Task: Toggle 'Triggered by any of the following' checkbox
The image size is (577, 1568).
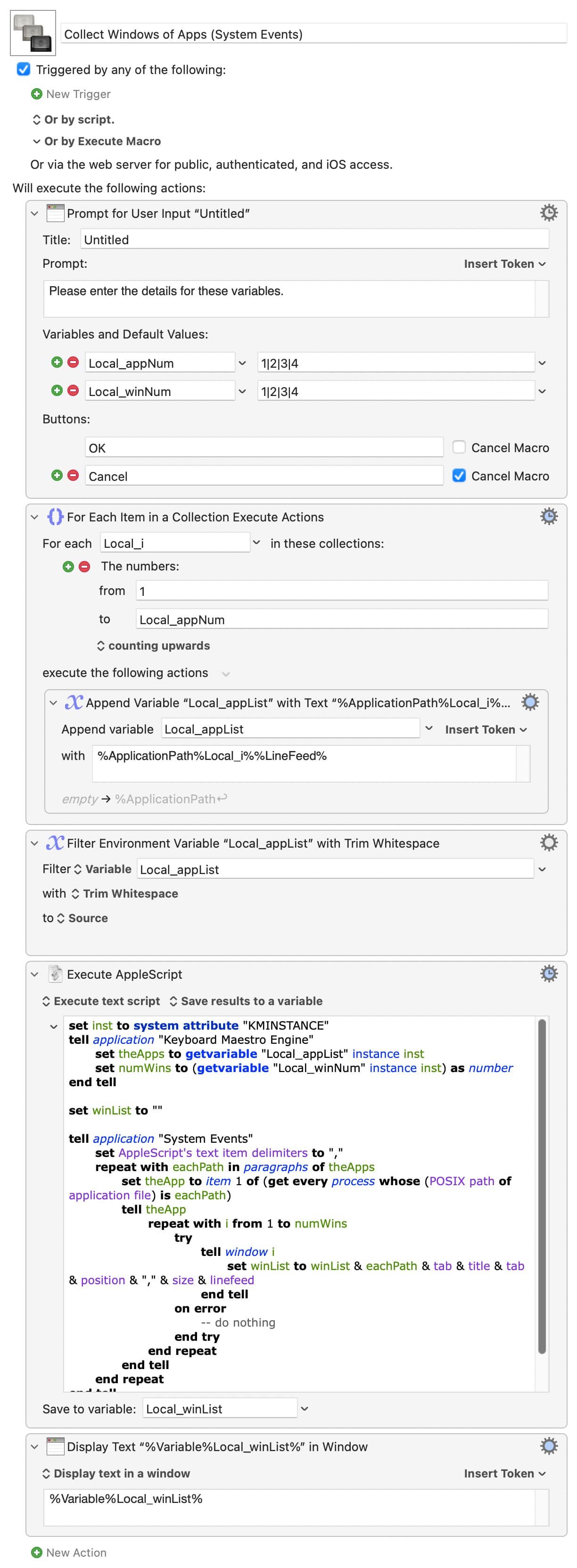Action: tap(24, 69)
